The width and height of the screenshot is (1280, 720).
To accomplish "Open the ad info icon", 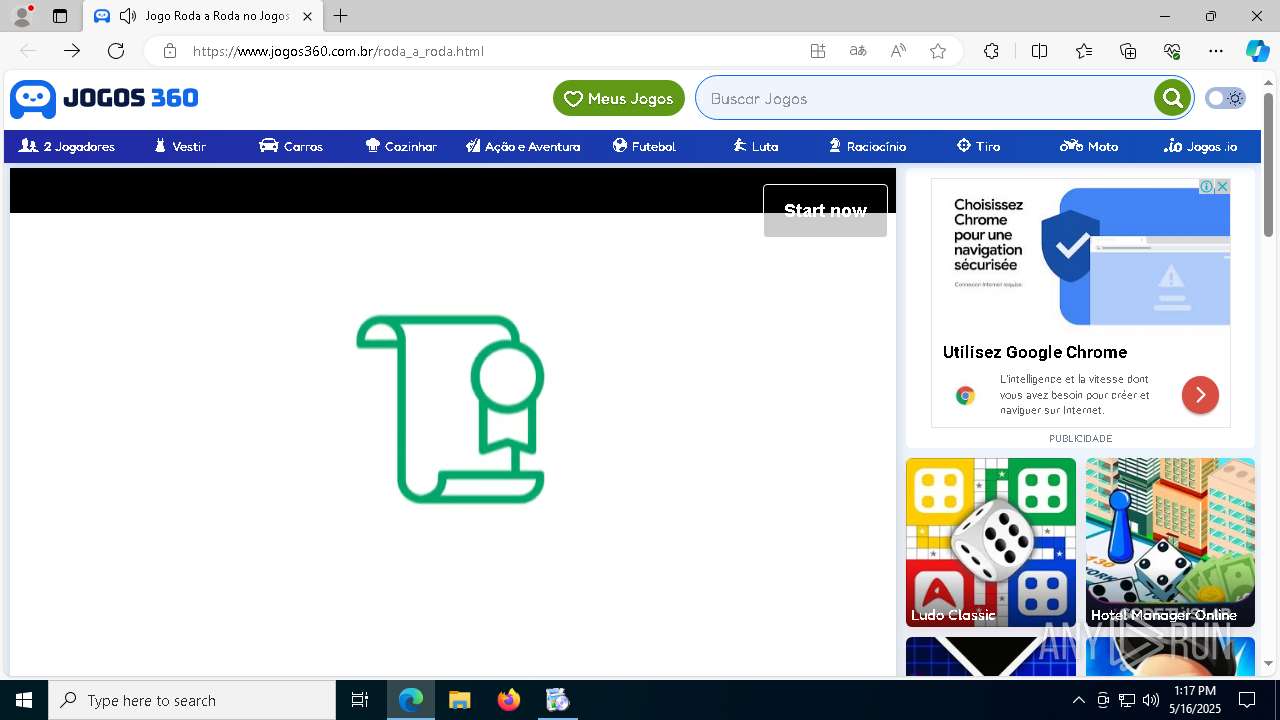I will (x=1207, y=186).
